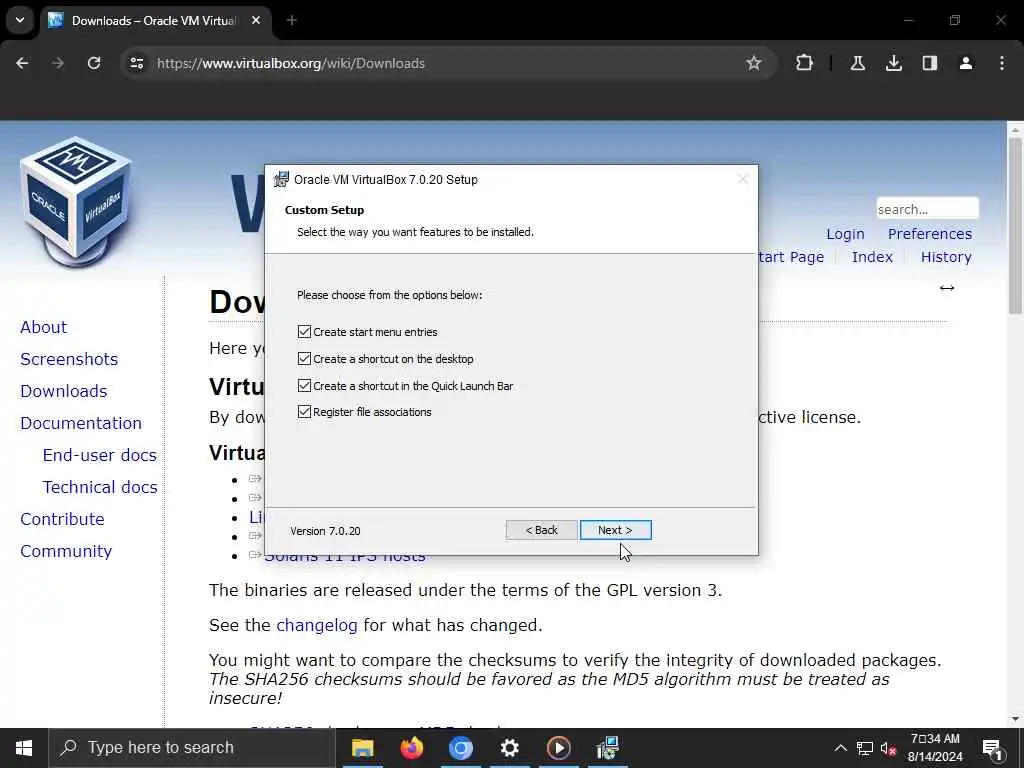Open Chrome Labs flask icon
1024x768 pixels.
coord(857,63)
